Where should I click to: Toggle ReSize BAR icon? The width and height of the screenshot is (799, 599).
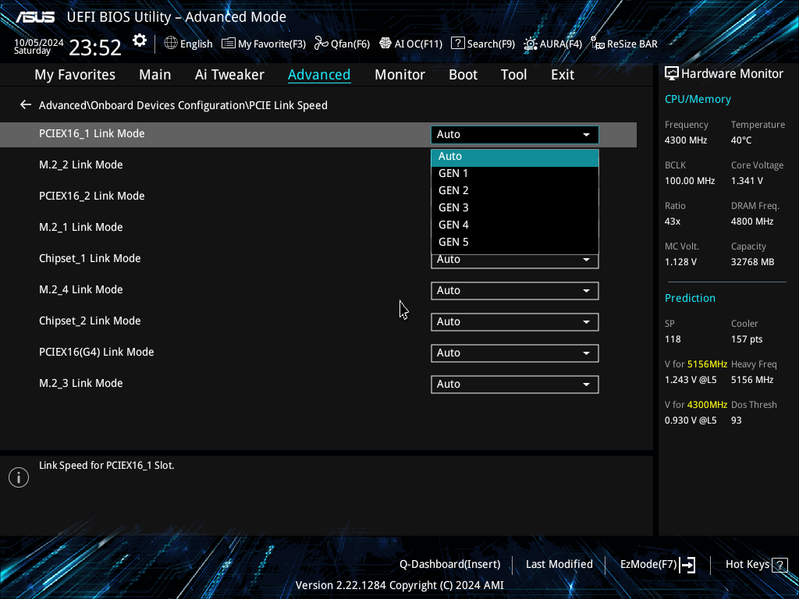(x=597, y=43)
